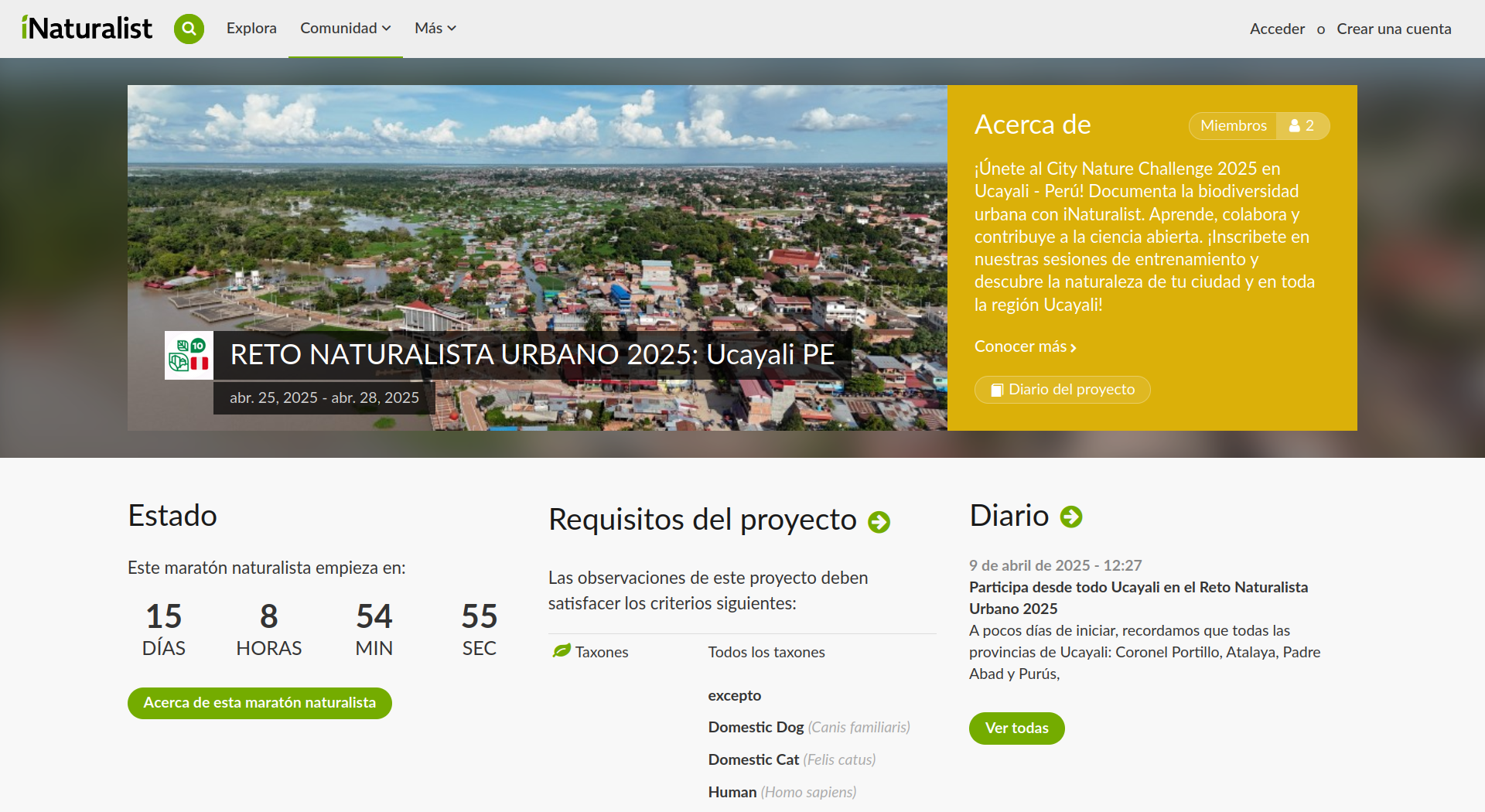Click the leaf icon beside Taxones
This screenshot has width=1485, height=812.
click(x=562, y=651)
